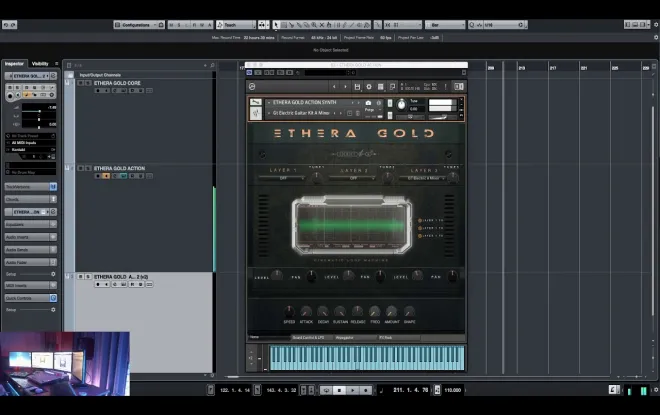Stop playback in the transport bar
660x415 pixels.
click(339, 391)
